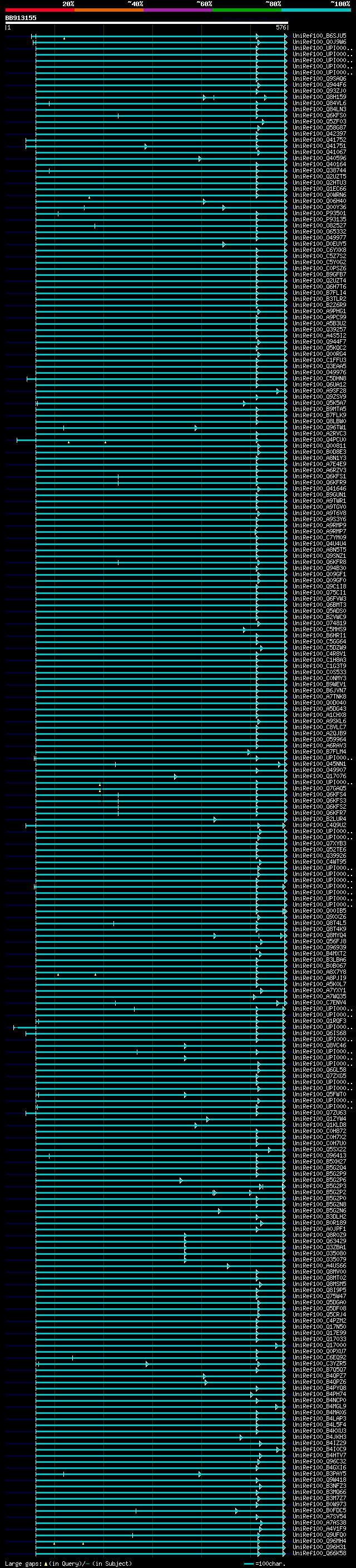Click hit label UniRef100_C3YZR5

pyautogui.click(x=319, y=1363)
